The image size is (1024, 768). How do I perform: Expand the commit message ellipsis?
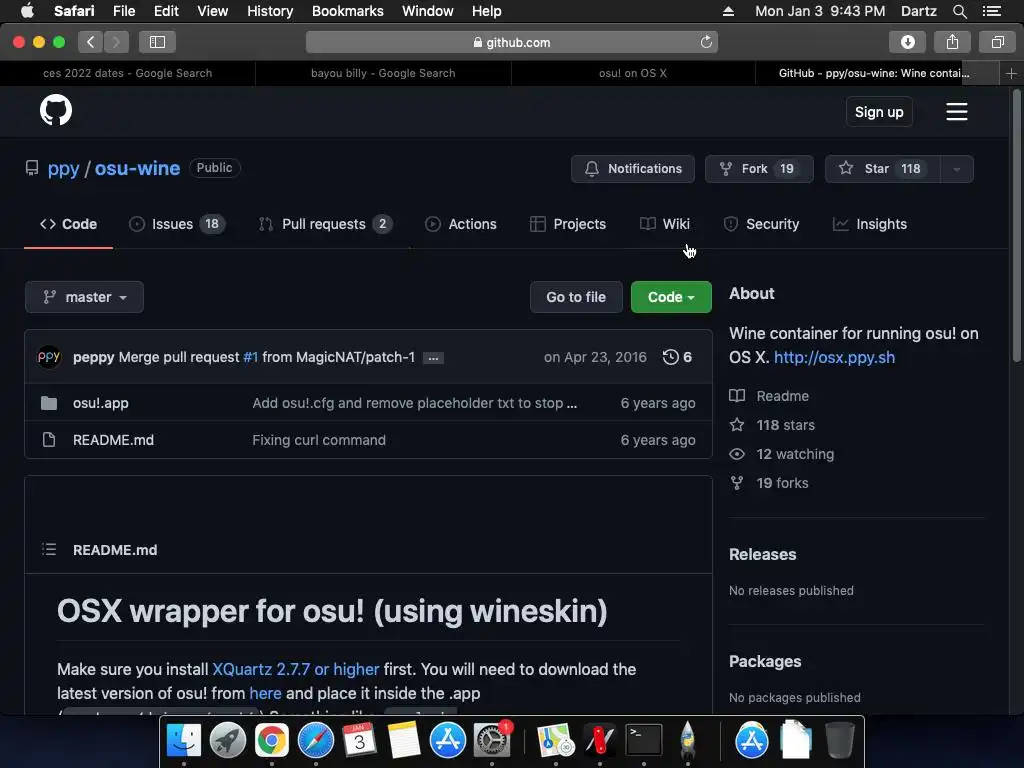433,358
